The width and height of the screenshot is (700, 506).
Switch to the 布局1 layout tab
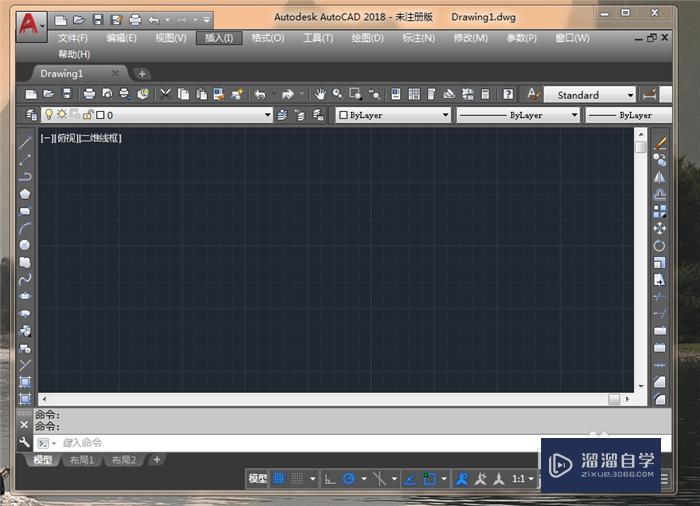tap(81, 460)
